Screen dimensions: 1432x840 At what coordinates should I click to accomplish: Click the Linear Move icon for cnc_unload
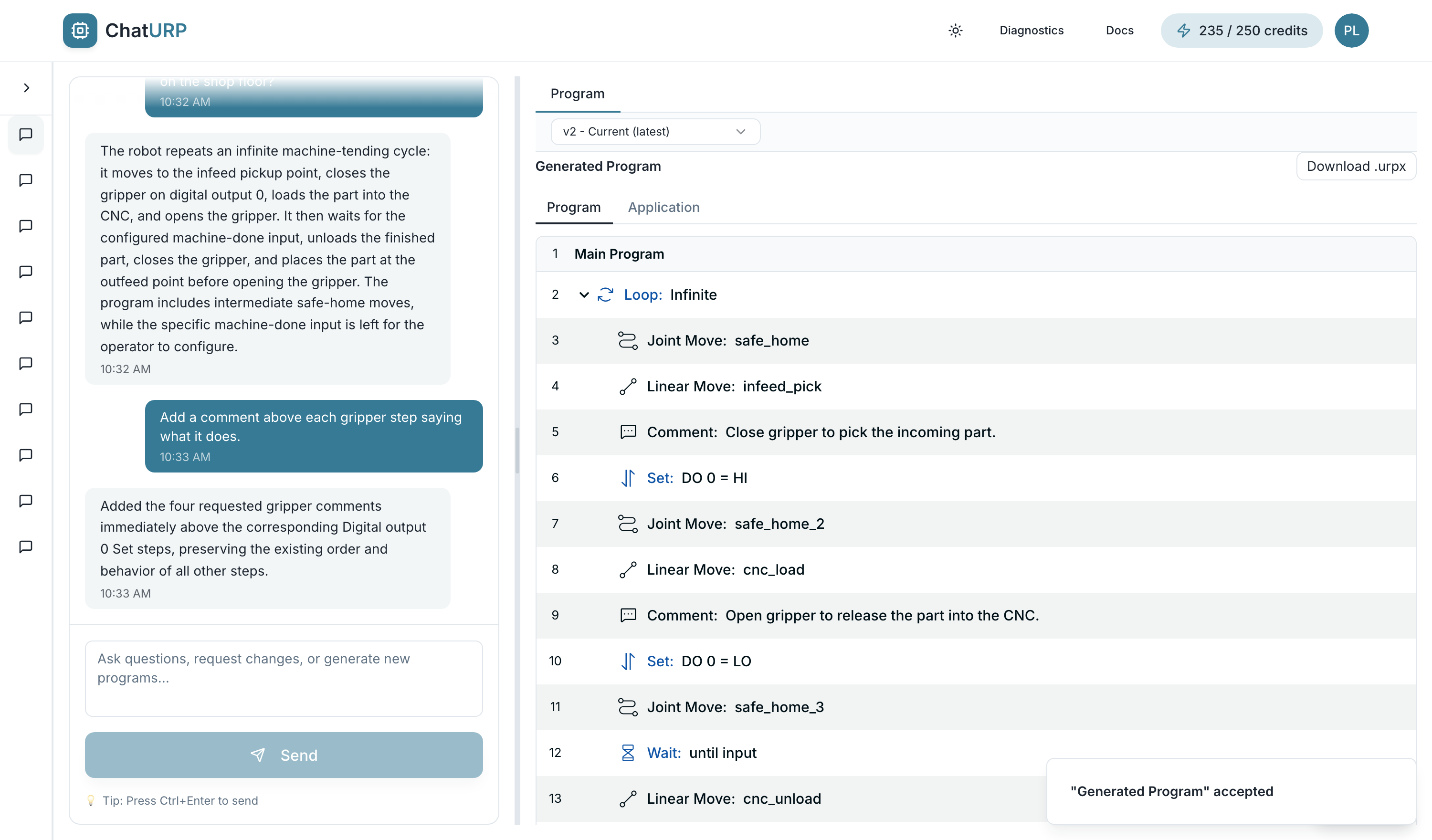(627, 798)
